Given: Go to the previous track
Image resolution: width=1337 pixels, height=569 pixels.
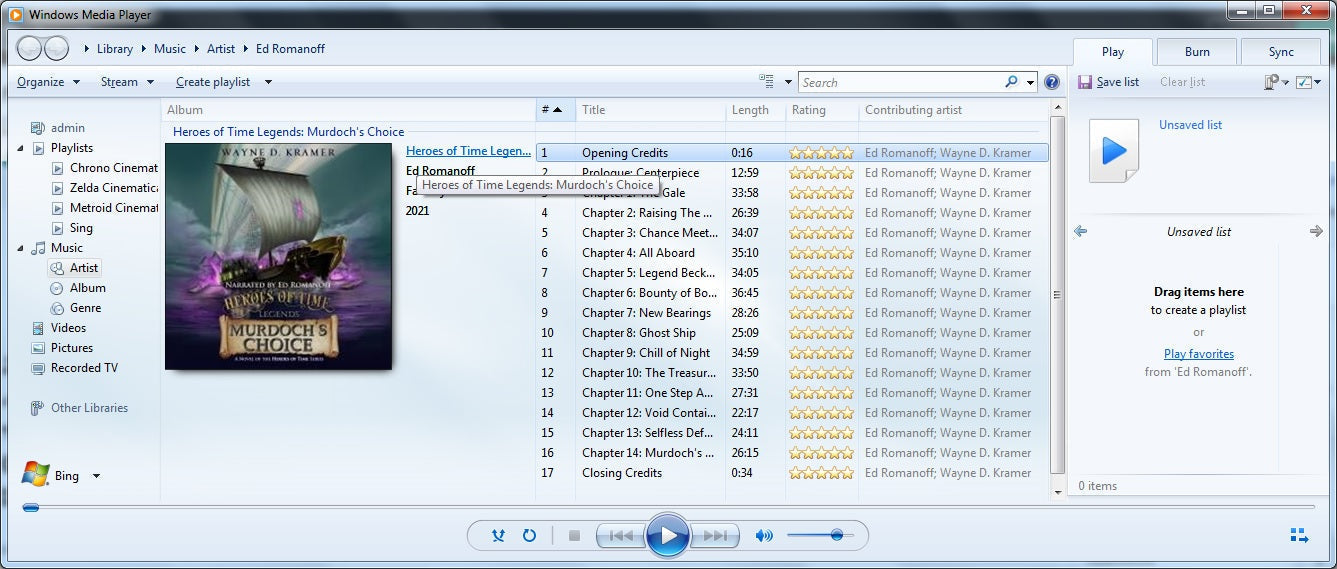Looking at the screenshot, I should click(620, 536).
